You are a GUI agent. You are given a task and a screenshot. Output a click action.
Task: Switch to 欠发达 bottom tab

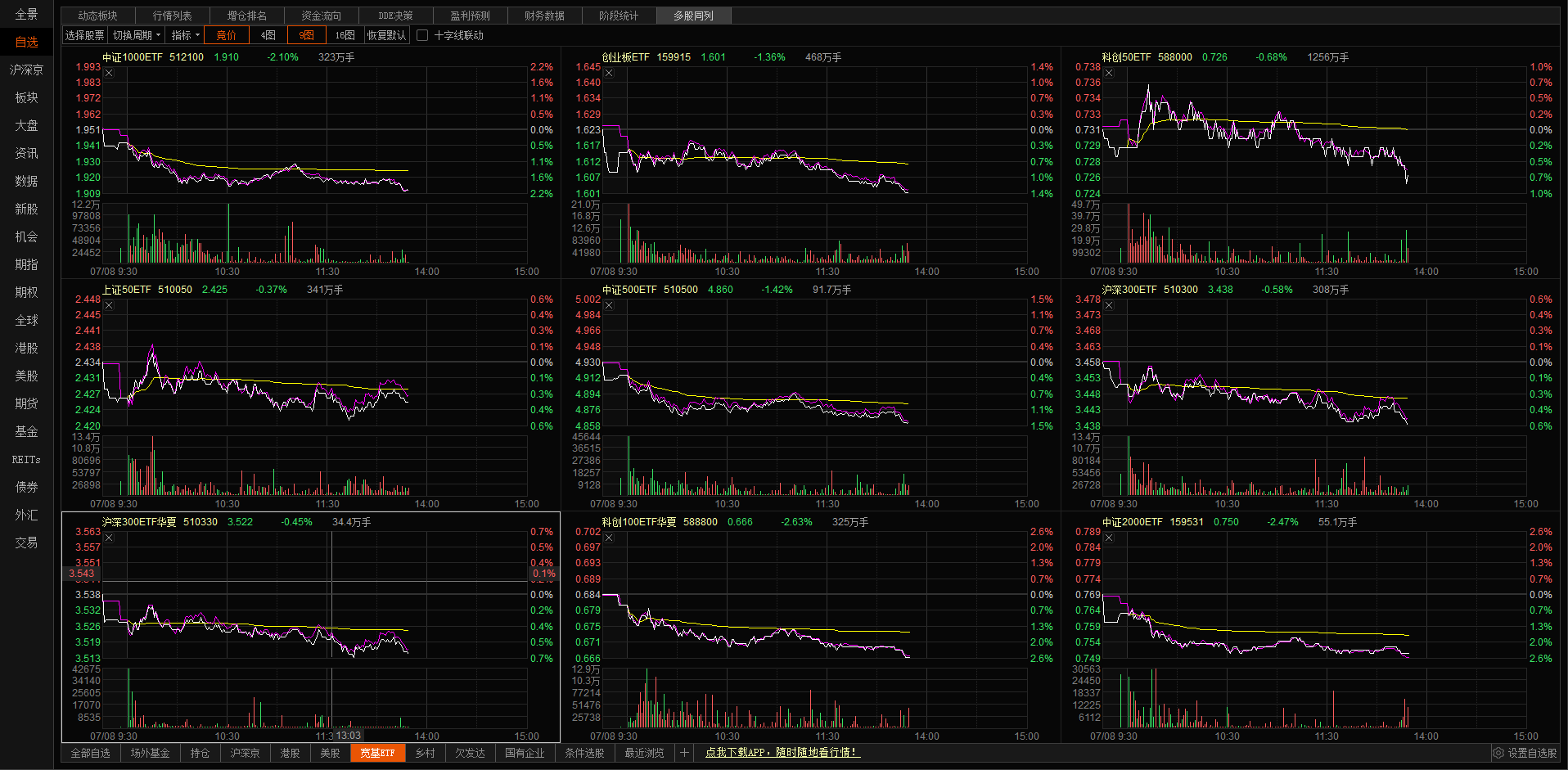click(x=470, y=753)
